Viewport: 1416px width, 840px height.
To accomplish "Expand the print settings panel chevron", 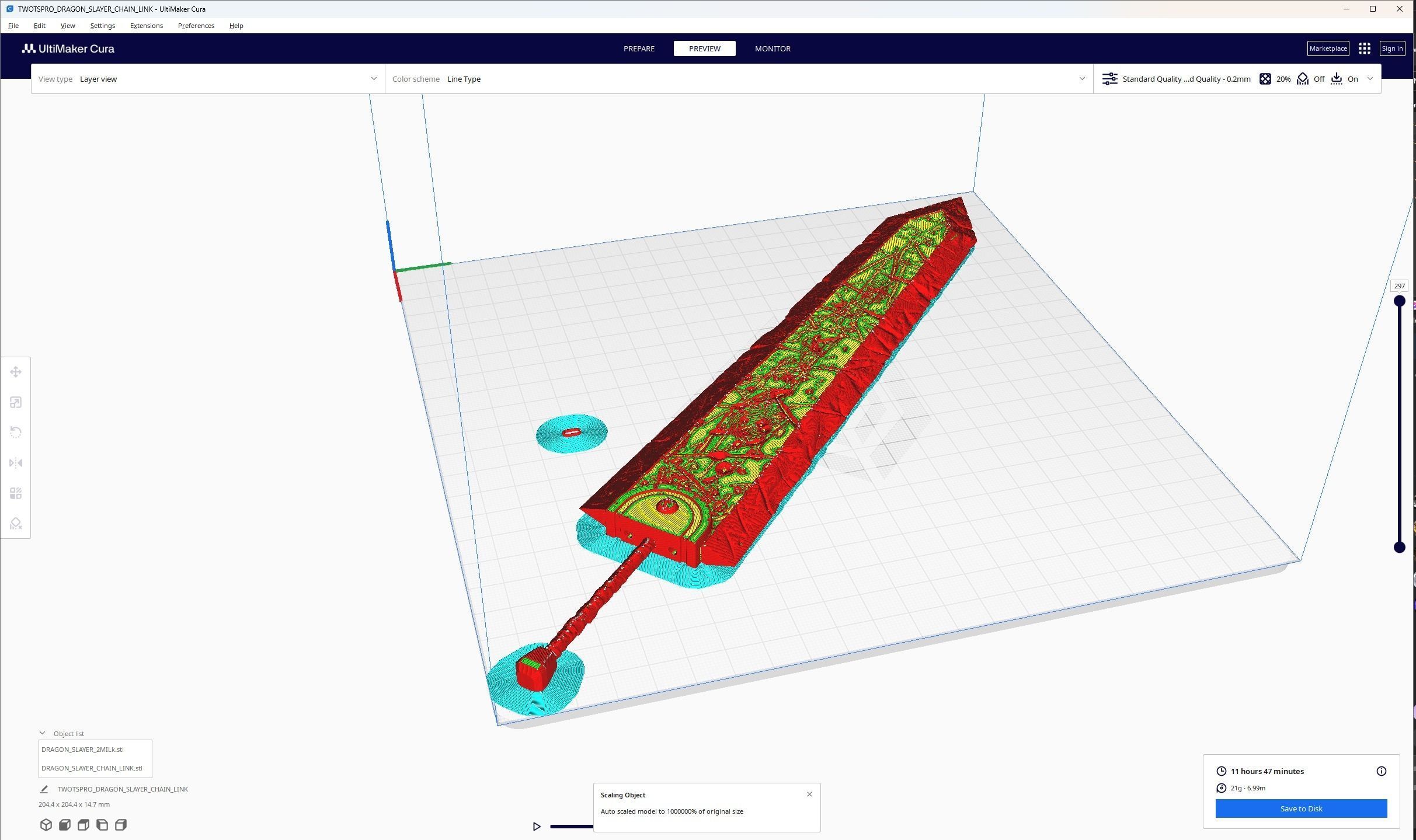I will [x=1370, y=79].
